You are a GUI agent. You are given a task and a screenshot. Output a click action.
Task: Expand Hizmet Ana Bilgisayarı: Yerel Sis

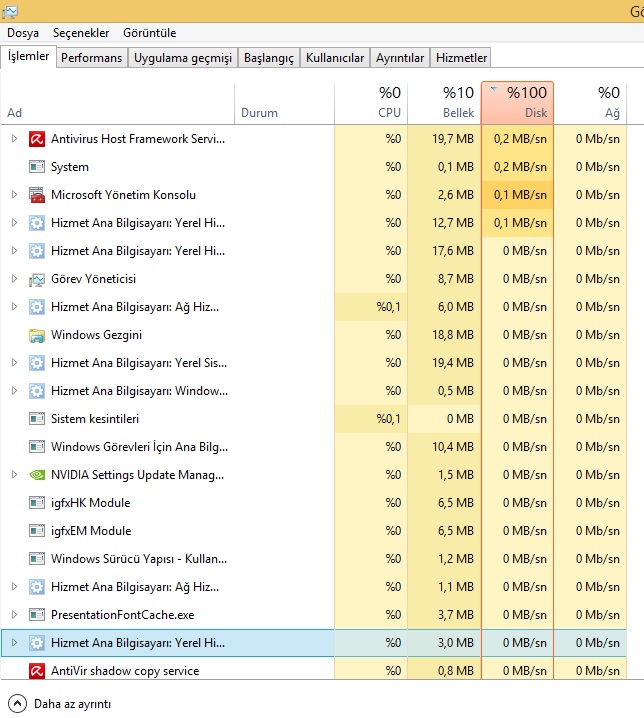[14, 363]
